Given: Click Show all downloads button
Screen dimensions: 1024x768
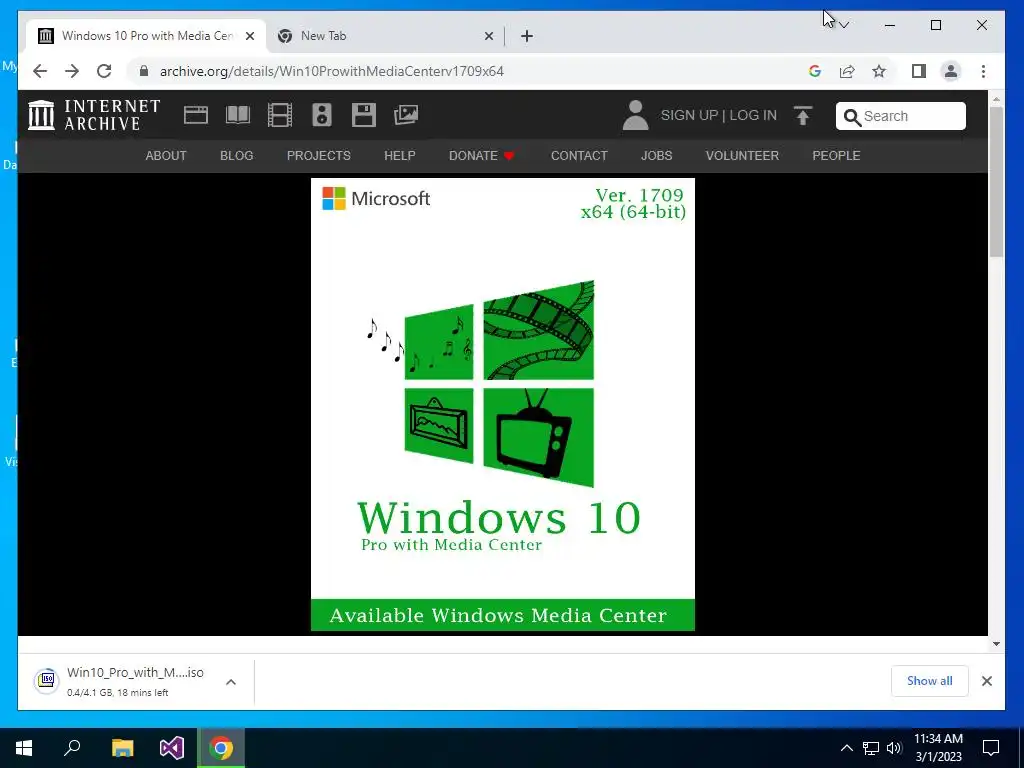Looking at the screenshot, I should coord(929,681).
